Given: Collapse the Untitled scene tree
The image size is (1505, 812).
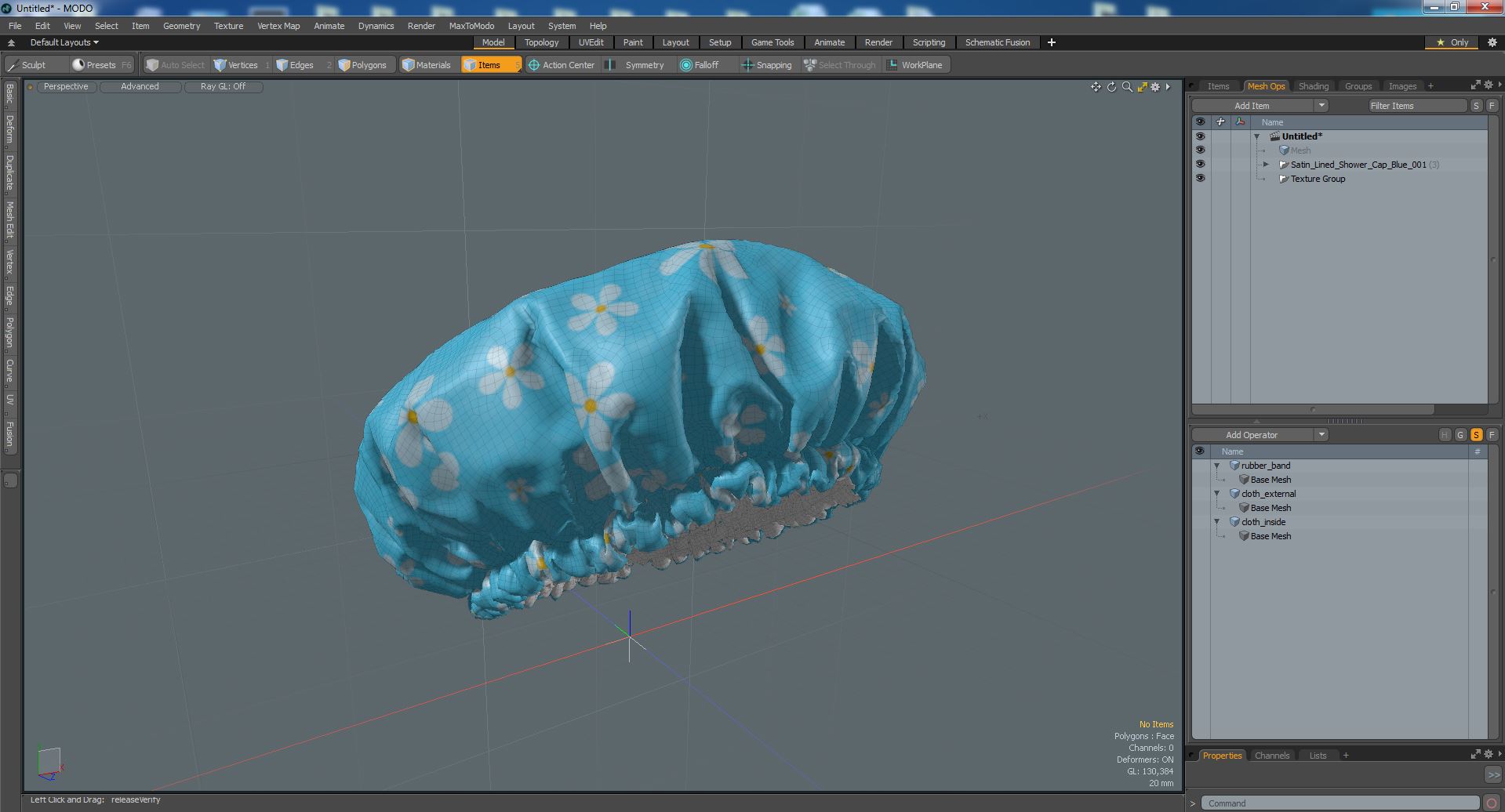Looking at the screenshot, I should click(x=1257, y=136).
